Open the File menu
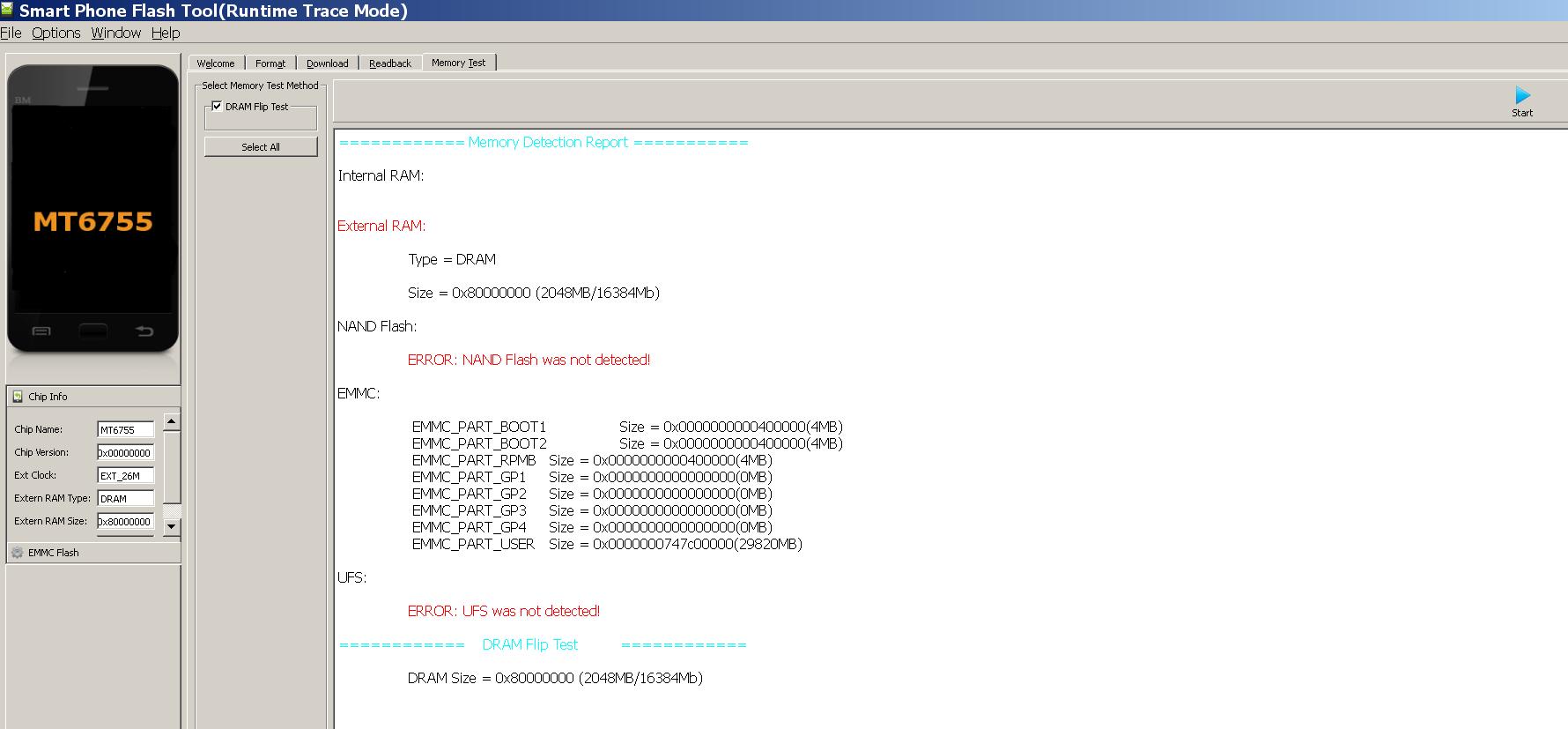 click(11, 33)
